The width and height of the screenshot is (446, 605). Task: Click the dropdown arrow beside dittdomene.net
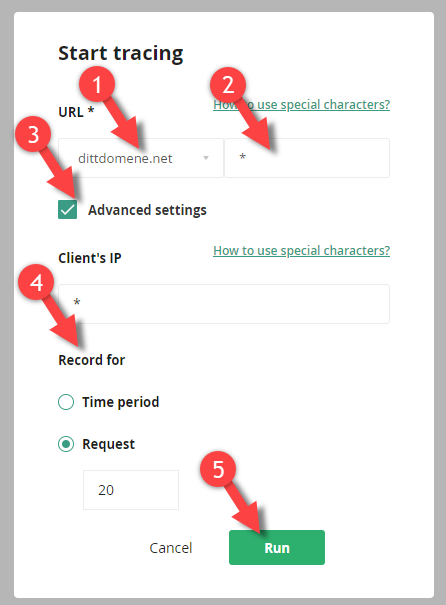[x=206, y=158]
